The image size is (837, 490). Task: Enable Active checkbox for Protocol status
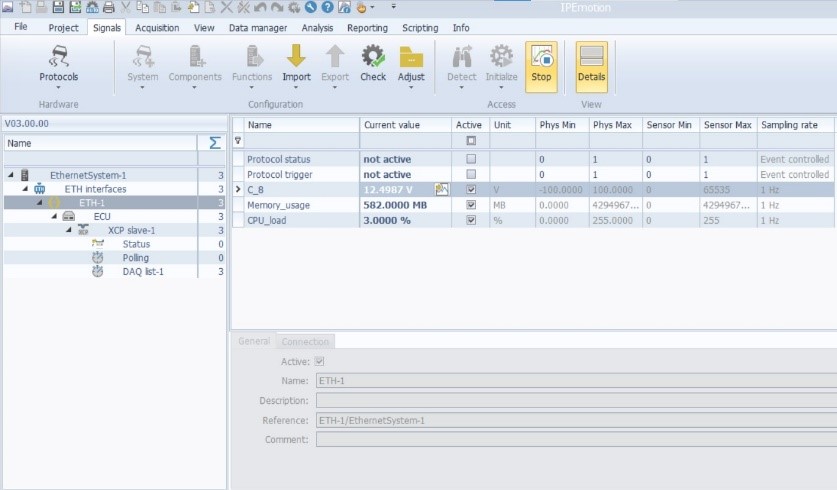(x=471, y=159)
